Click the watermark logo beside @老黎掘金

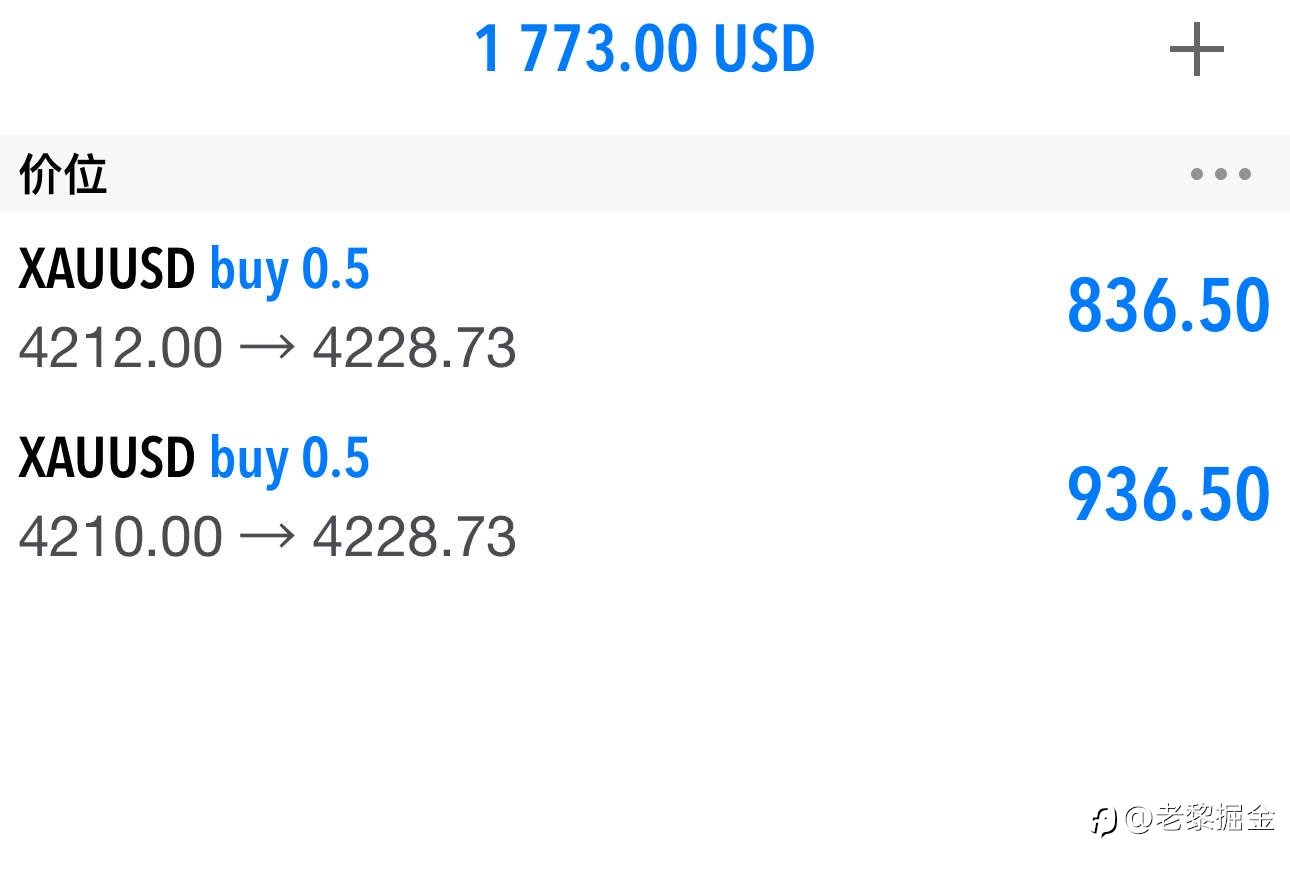click(x=1104, y=821)
